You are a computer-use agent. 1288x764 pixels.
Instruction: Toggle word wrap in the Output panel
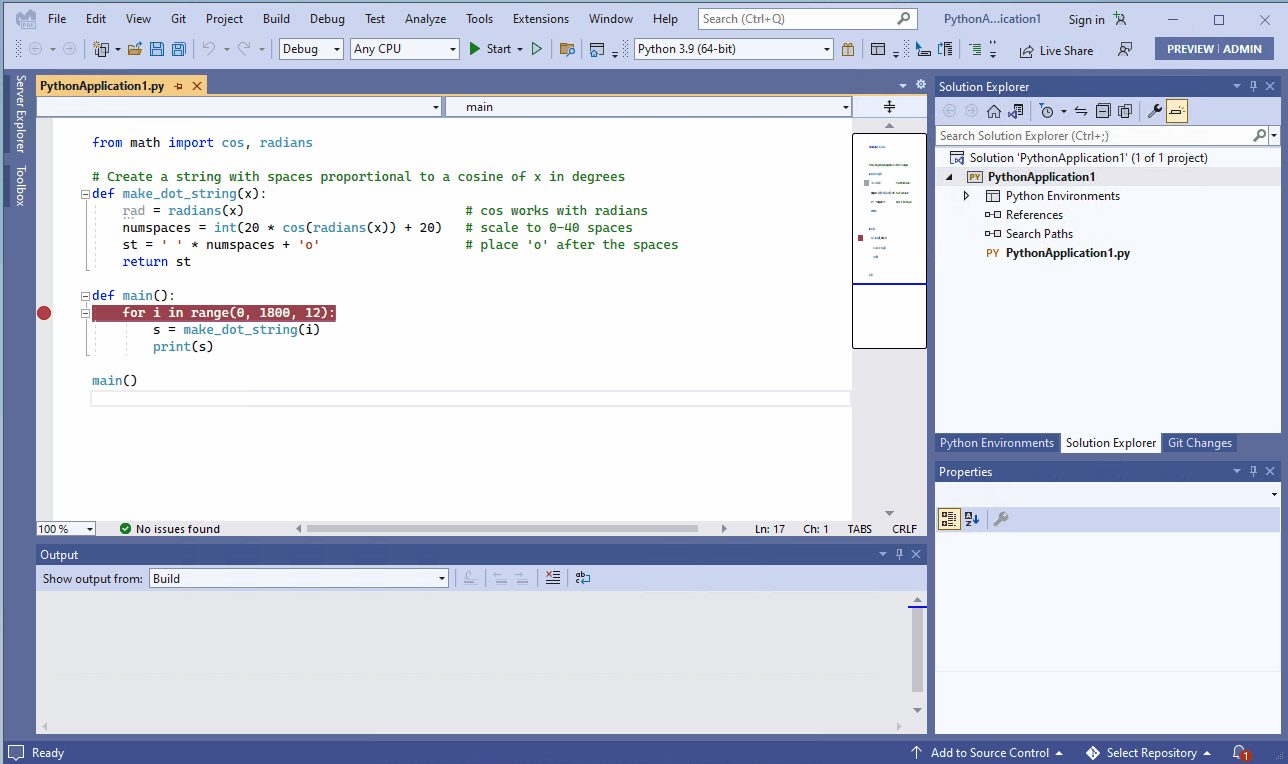tap(583, 577)
